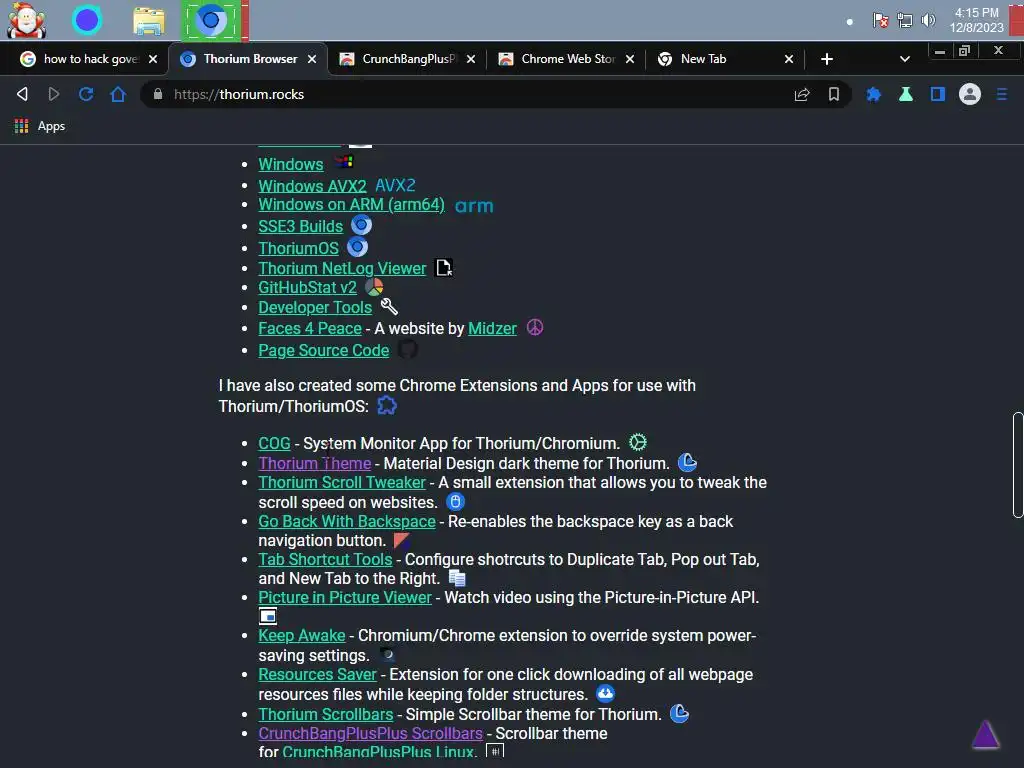The image size is (1024, 768).
Task: Click the document icon beside NetLog Viewer
Action: tap(444, 268)
